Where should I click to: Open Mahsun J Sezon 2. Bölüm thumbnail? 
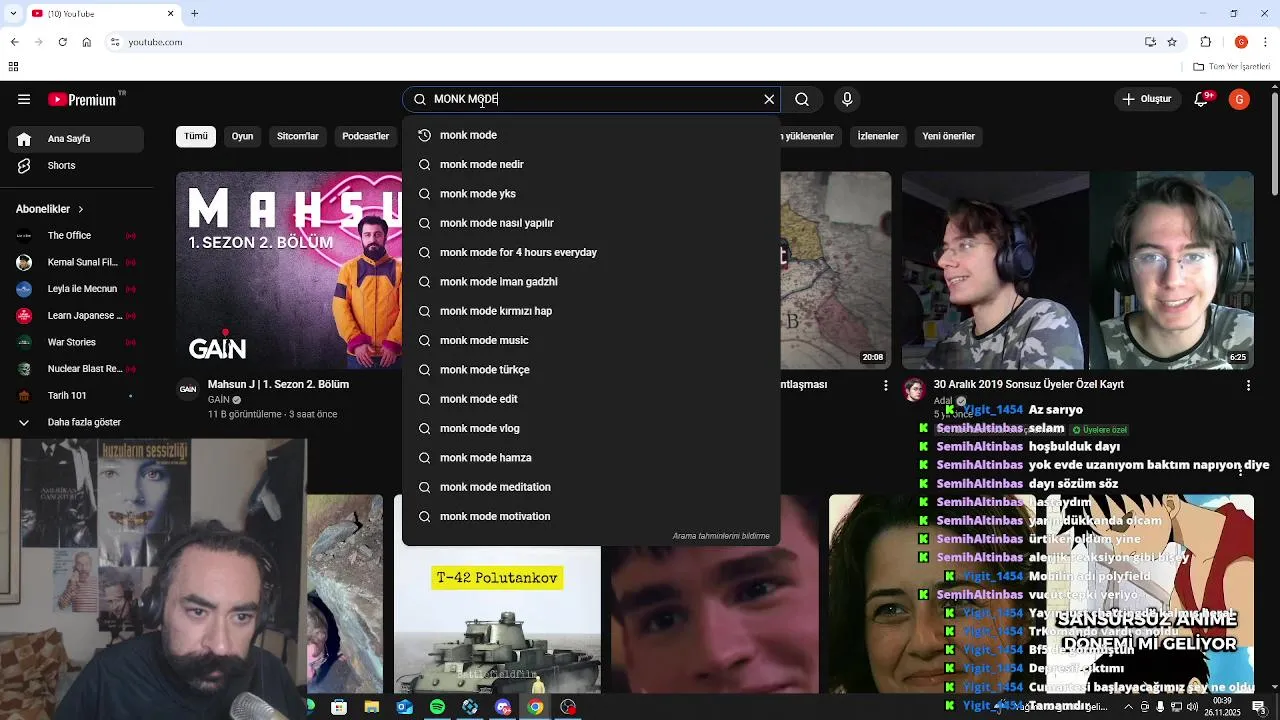coord(289,270)
